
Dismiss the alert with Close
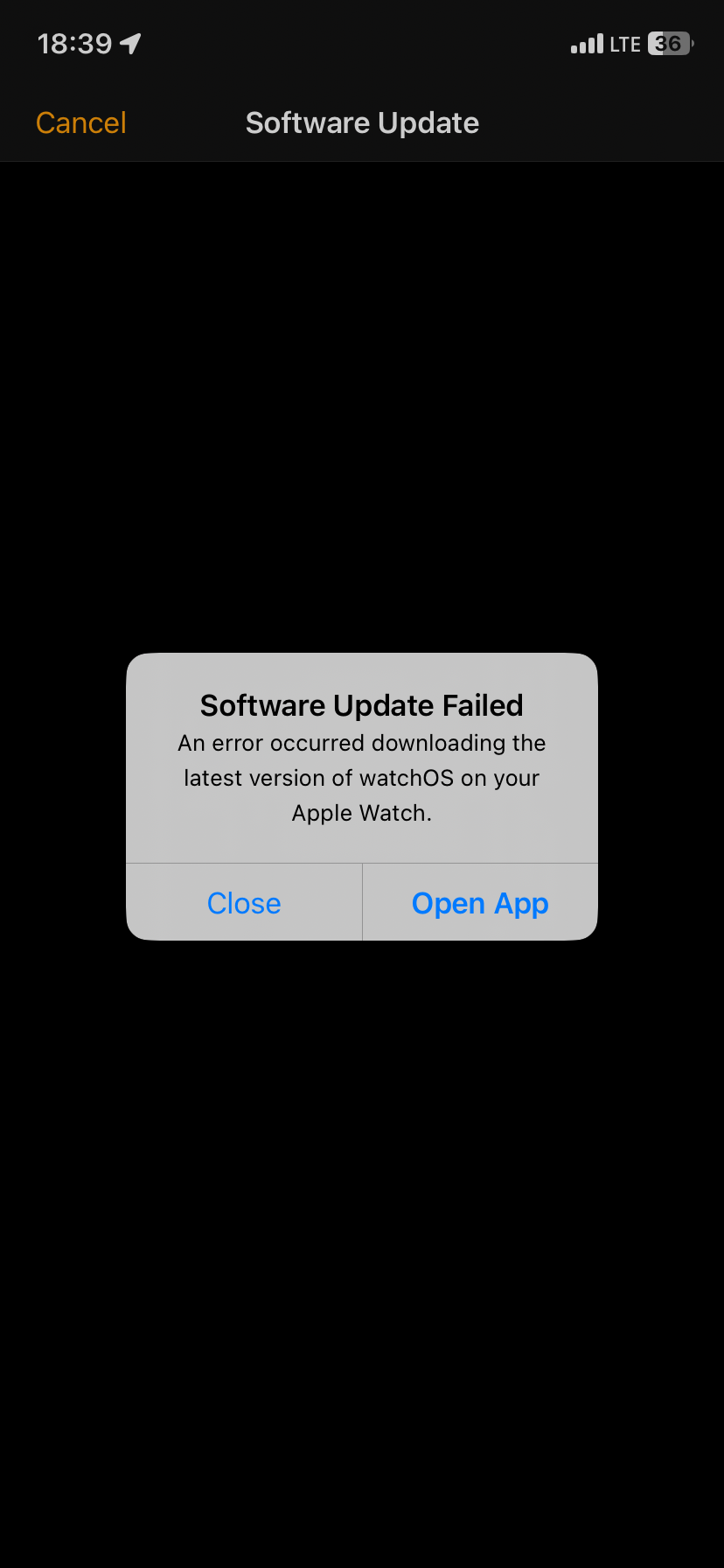pyautogui.click(x=244, y=903)
